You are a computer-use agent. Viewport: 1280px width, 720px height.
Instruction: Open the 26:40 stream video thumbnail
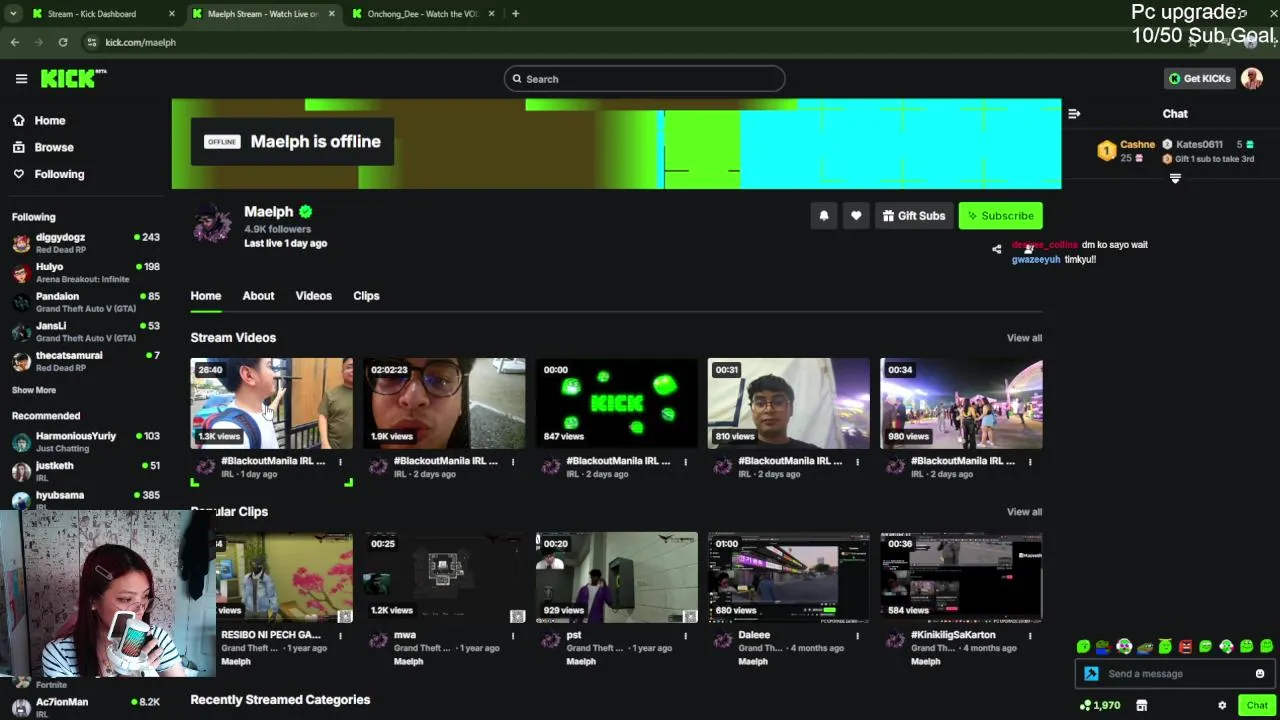(272, 403)
